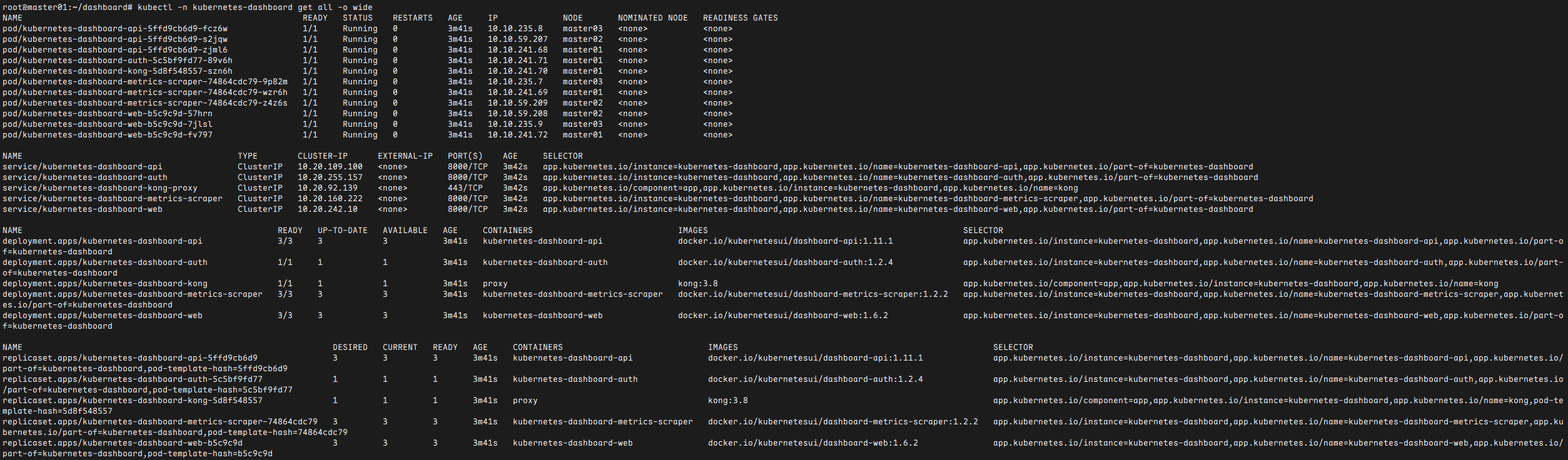Click the cluster IP 10.20.242.10
Viewport: 1568px width, 460px height.
[x=328, y=209]
